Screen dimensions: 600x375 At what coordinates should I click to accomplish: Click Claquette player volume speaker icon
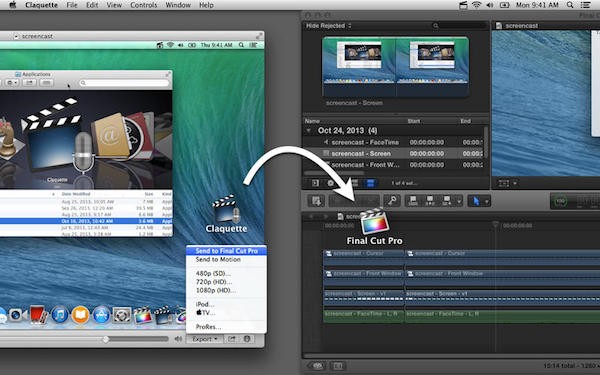click(178, 339)
